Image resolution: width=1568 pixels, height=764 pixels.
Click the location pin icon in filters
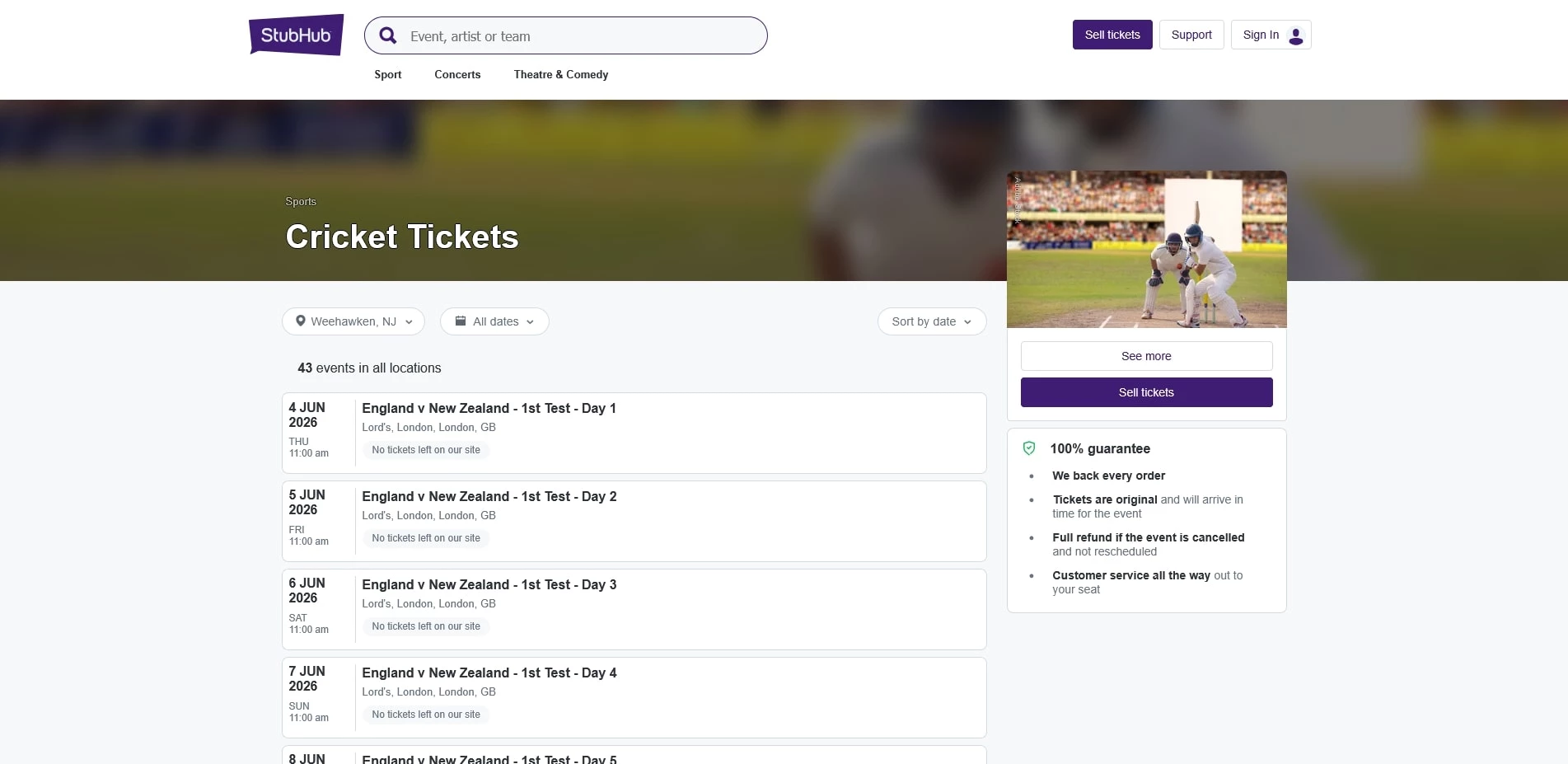click(x=301, y=321)
